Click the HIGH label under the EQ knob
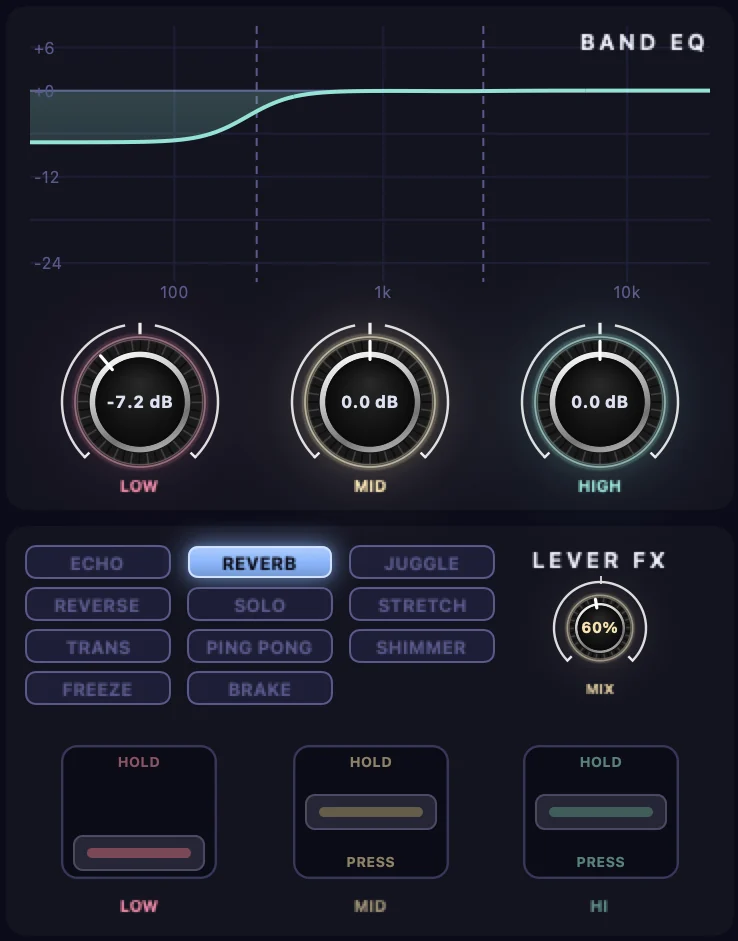This screenshot has height=941, width=738. click(x=599, y=486)
